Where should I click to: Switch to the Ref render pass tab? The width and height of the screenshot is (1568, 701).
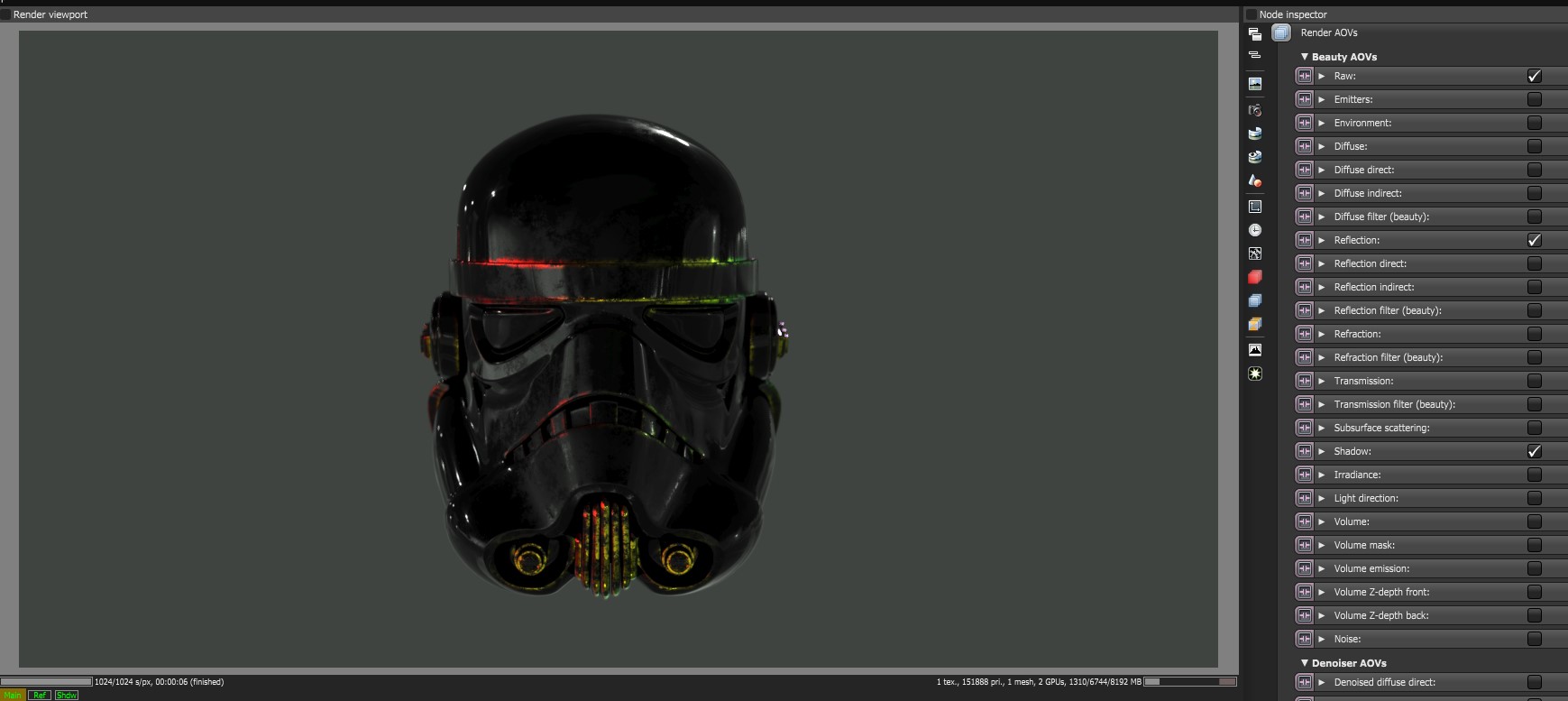click(40, 696)
